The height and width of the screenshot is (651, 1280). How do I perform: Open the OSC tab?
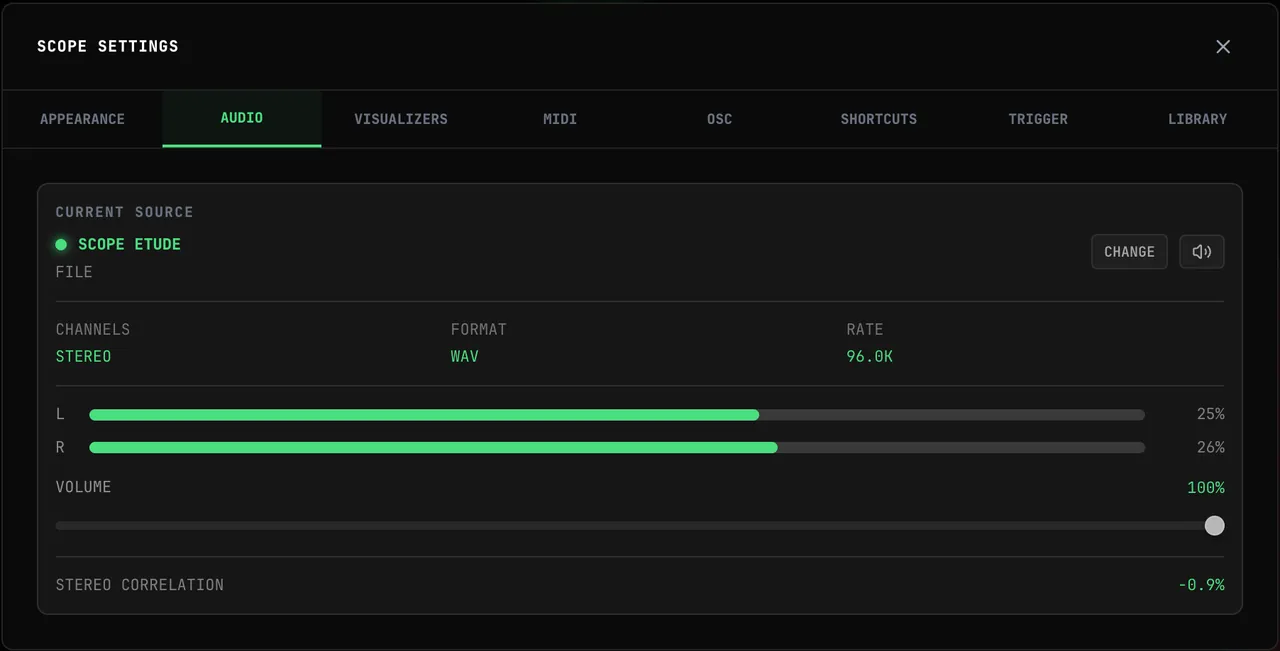(720, 119)
